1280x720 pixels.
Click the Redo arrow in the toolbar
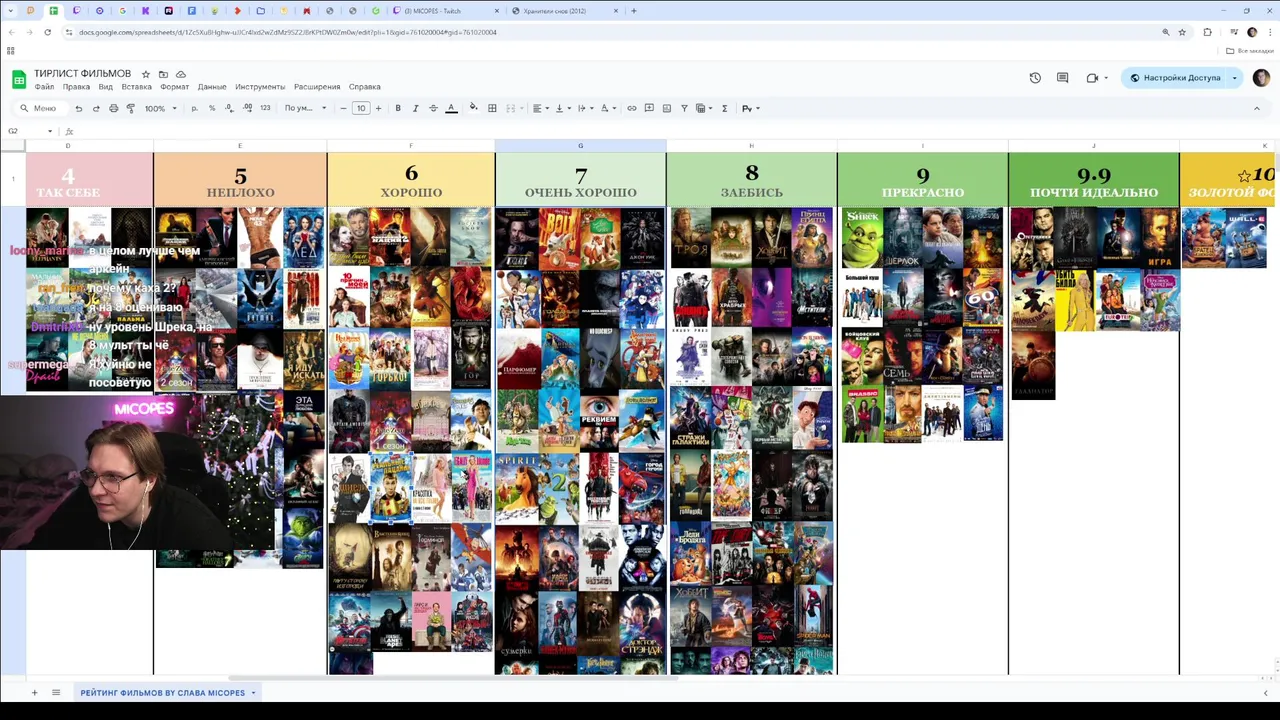(x=96, y=108)
